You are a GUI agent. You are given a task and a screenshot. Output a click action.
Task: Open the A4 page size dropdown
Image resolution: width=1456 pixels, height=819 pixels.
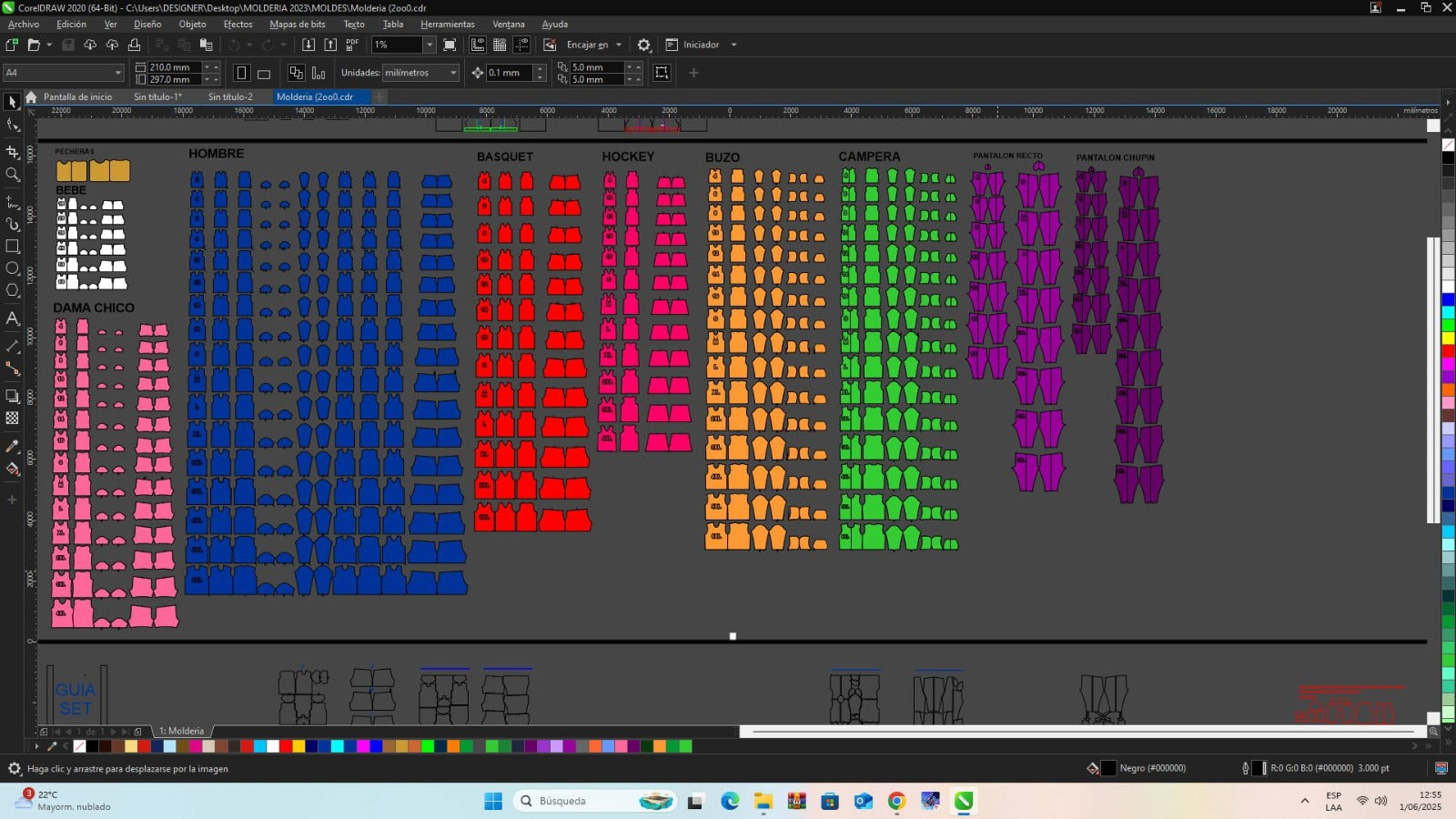(x=117, y=73)
